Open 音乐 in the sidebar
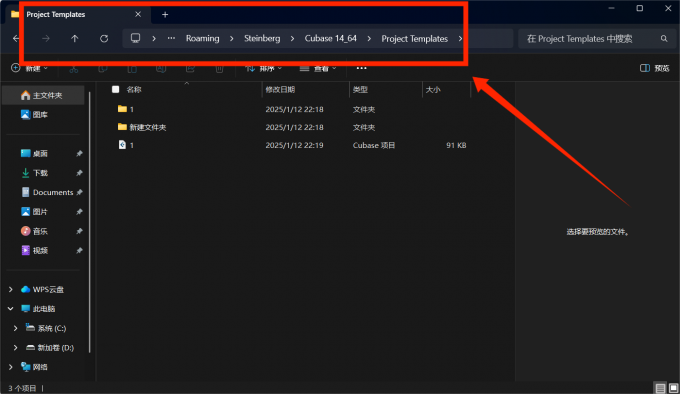680x394 pixels. click(x=34, y=231)
